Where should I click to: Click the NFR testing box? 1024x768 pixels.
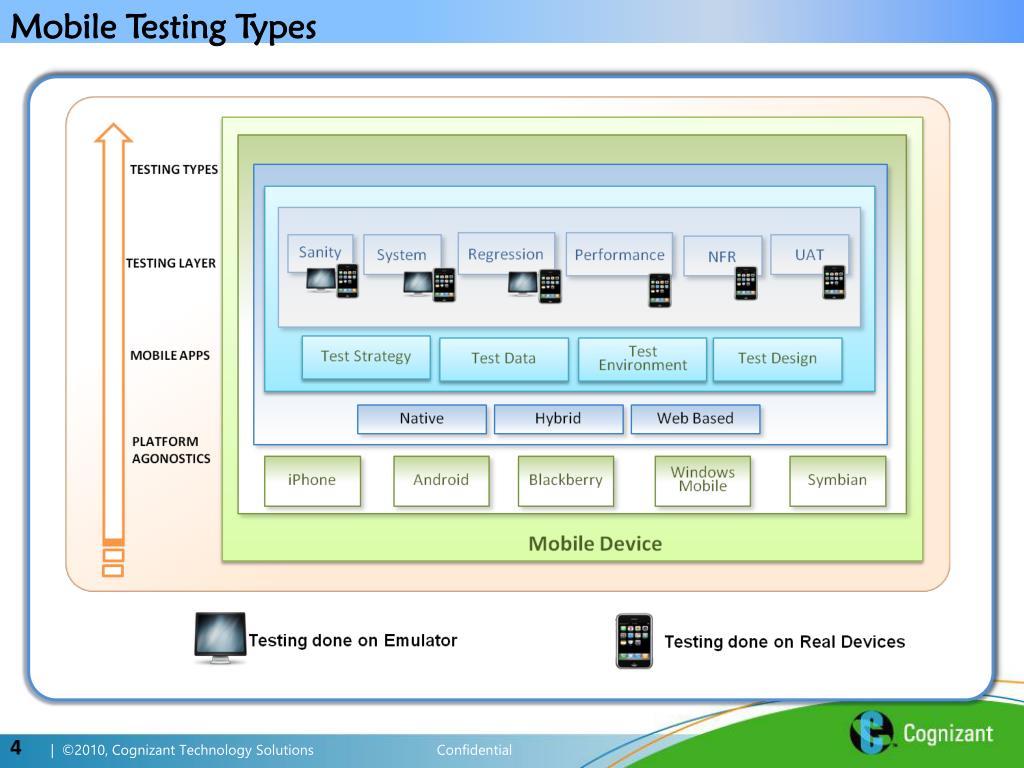722,256
